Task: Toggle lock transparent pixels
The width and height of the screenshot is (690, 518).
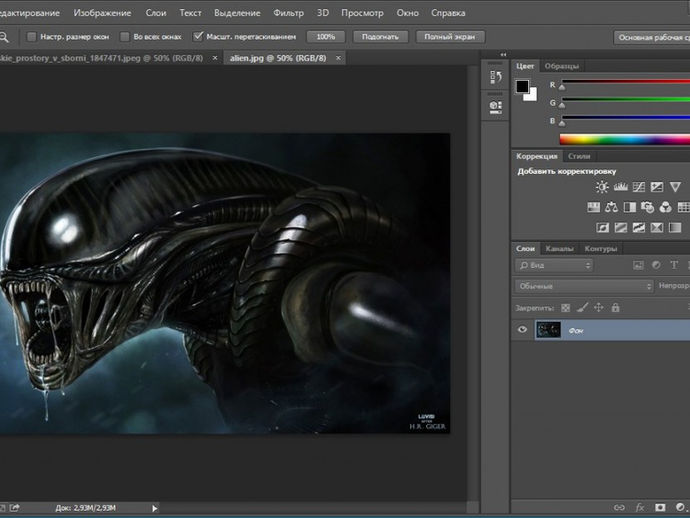Action: [565, 308]
